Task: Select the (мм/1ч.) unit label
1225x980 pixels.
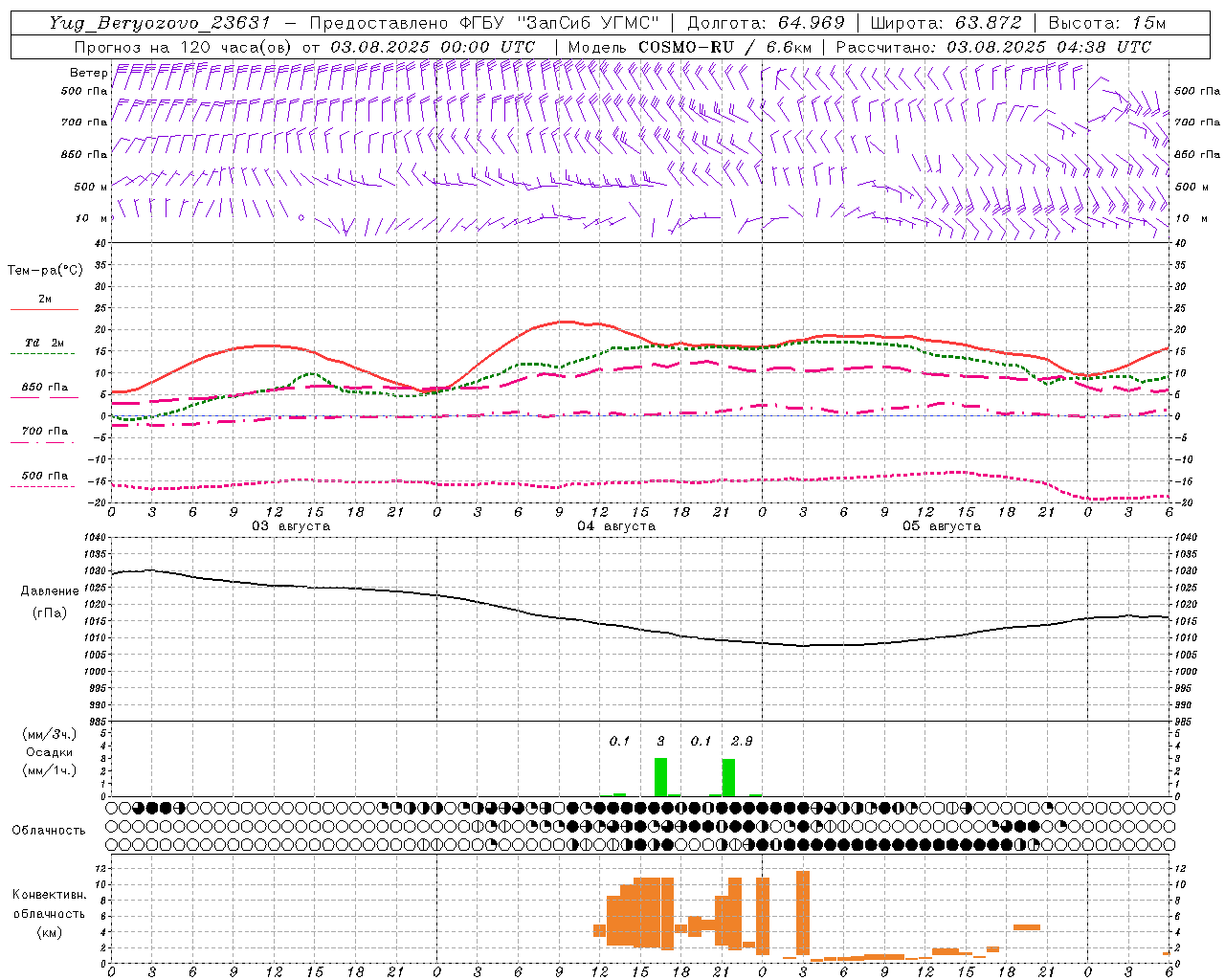Action: (50, 770)
